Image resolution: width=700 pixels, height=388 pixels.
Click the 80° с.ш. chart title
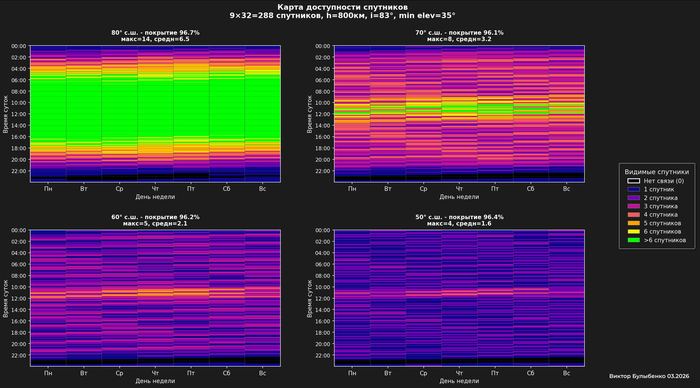coord(155,36)
